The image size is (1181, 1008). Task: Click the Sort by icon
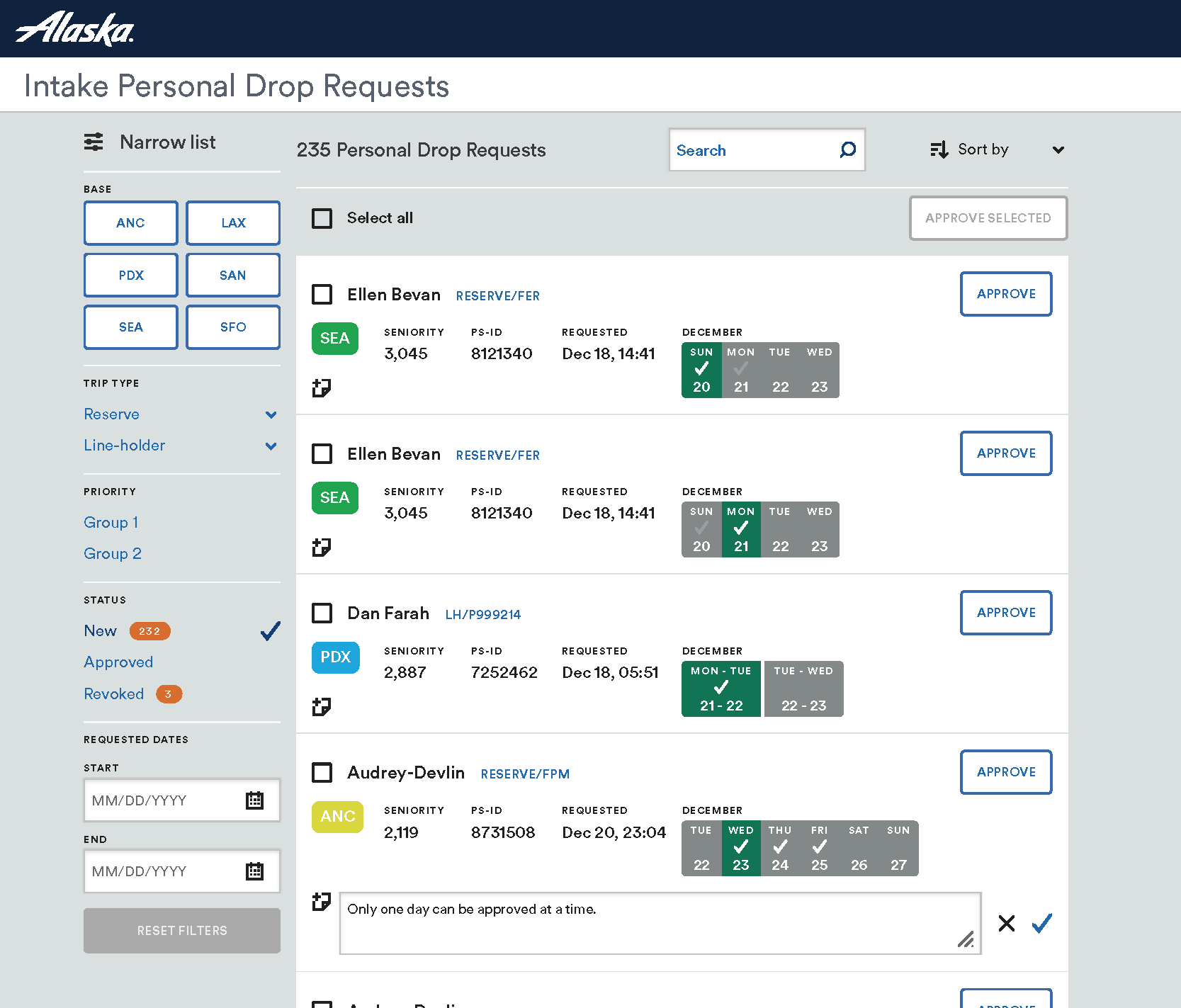(x=939, y=149)
